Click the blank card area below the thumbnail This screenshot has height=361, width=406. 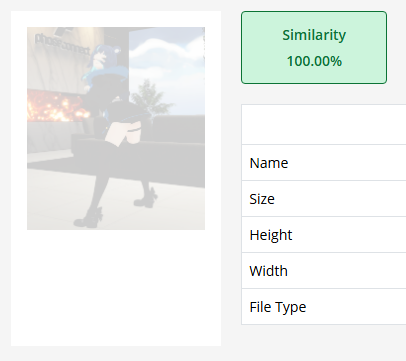(x=116, y=287)
